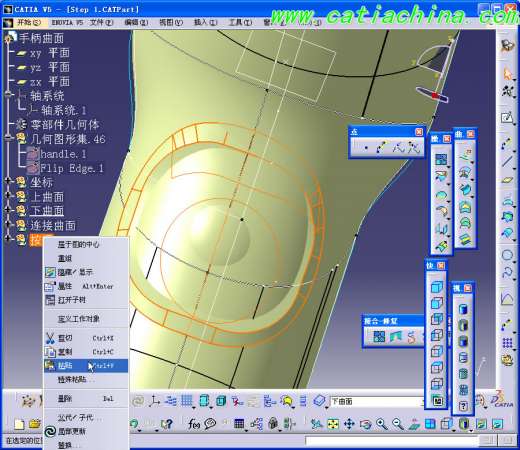Click the Design Table icon
This screenshot has width=520, height=450.
tap(239, 424)
